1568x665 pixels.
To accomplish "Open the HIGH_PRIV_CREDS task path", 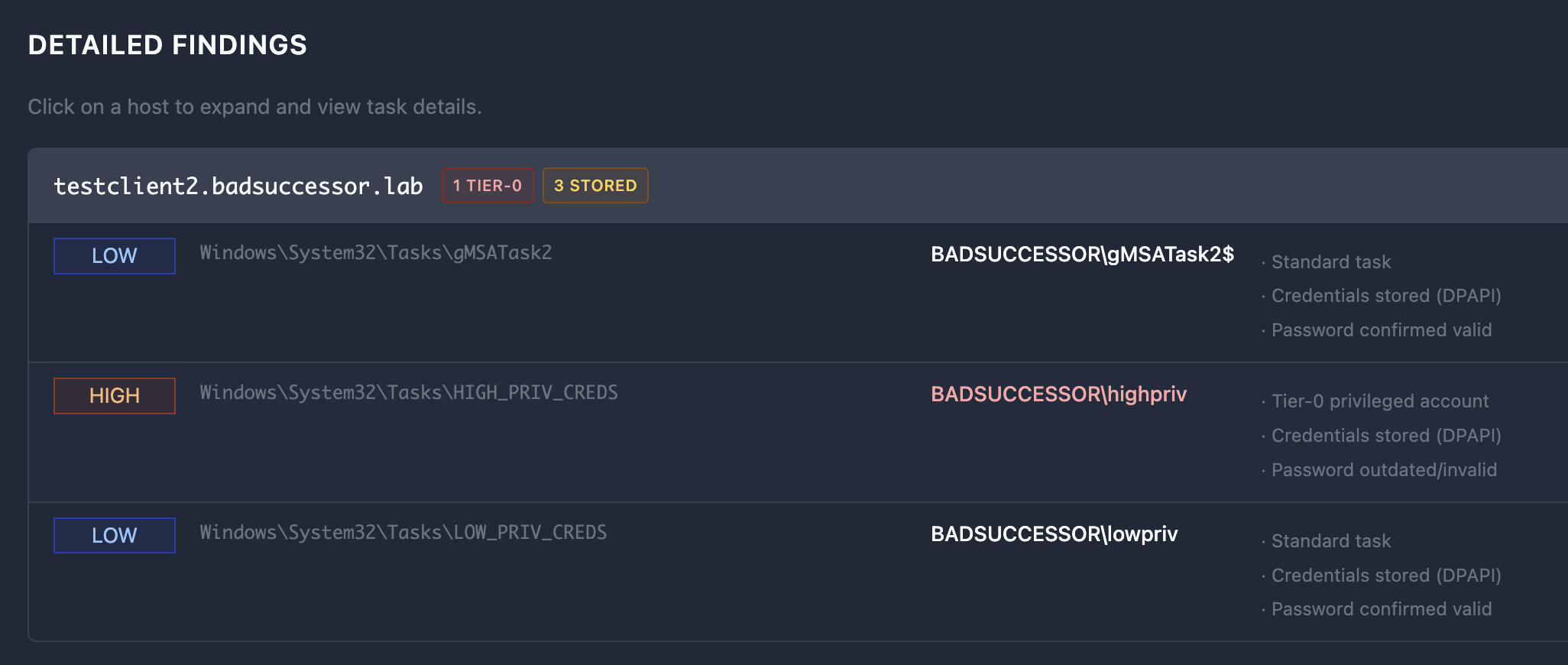I will point(409,393).
